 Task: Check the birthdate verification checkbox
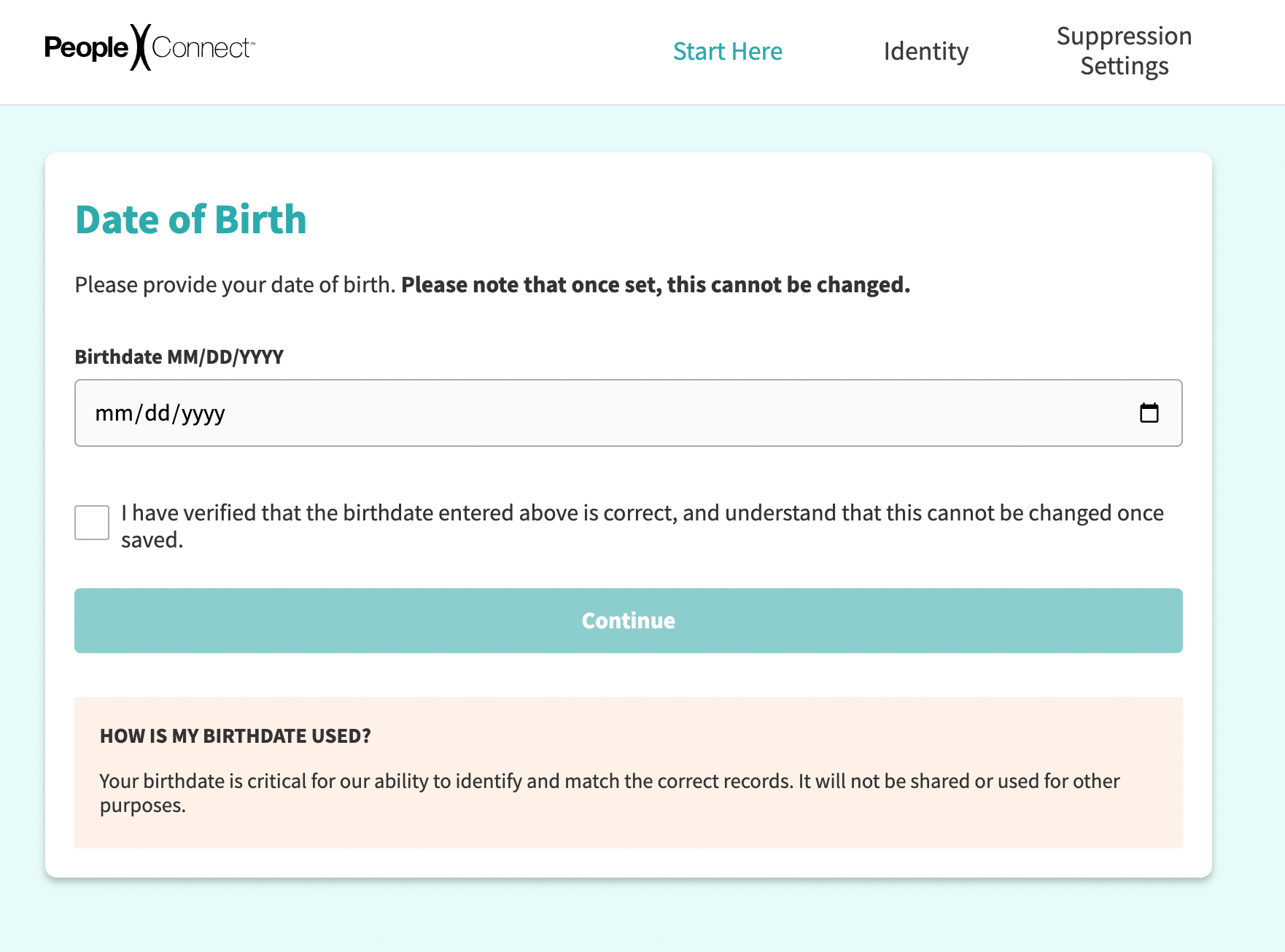click(x=92, y=523)
